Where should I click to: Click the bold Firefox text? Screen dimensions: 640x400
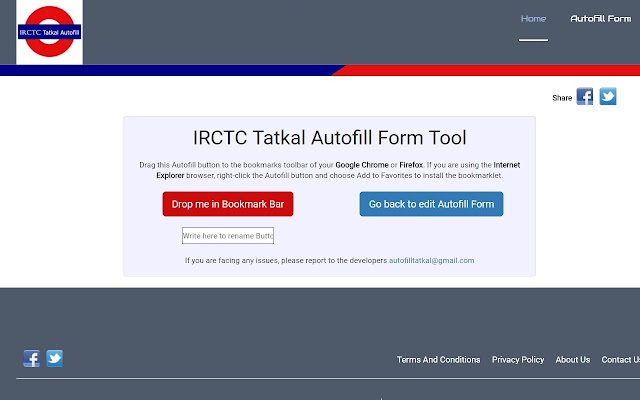click(x=411, y=165)
